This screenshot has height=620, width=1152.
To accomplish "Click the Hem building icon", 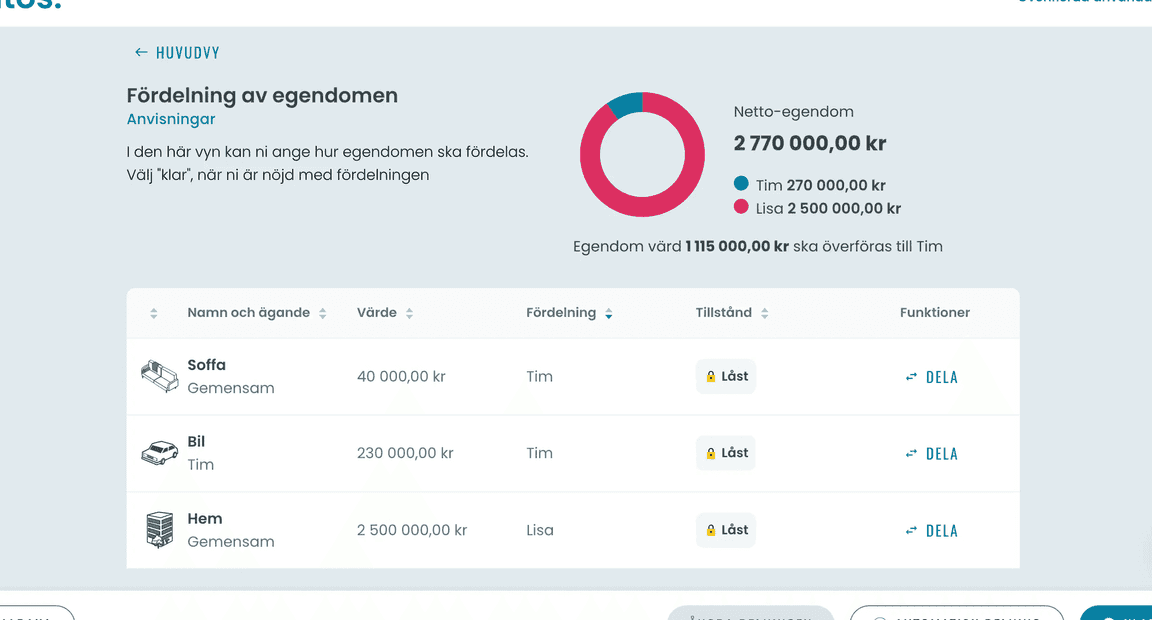I will click(159, 530).
